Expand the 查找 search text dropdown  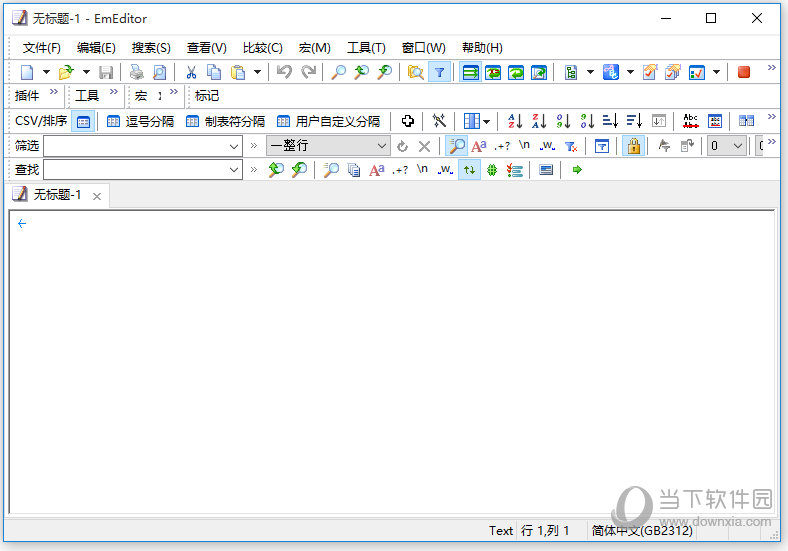coord(234,170)
